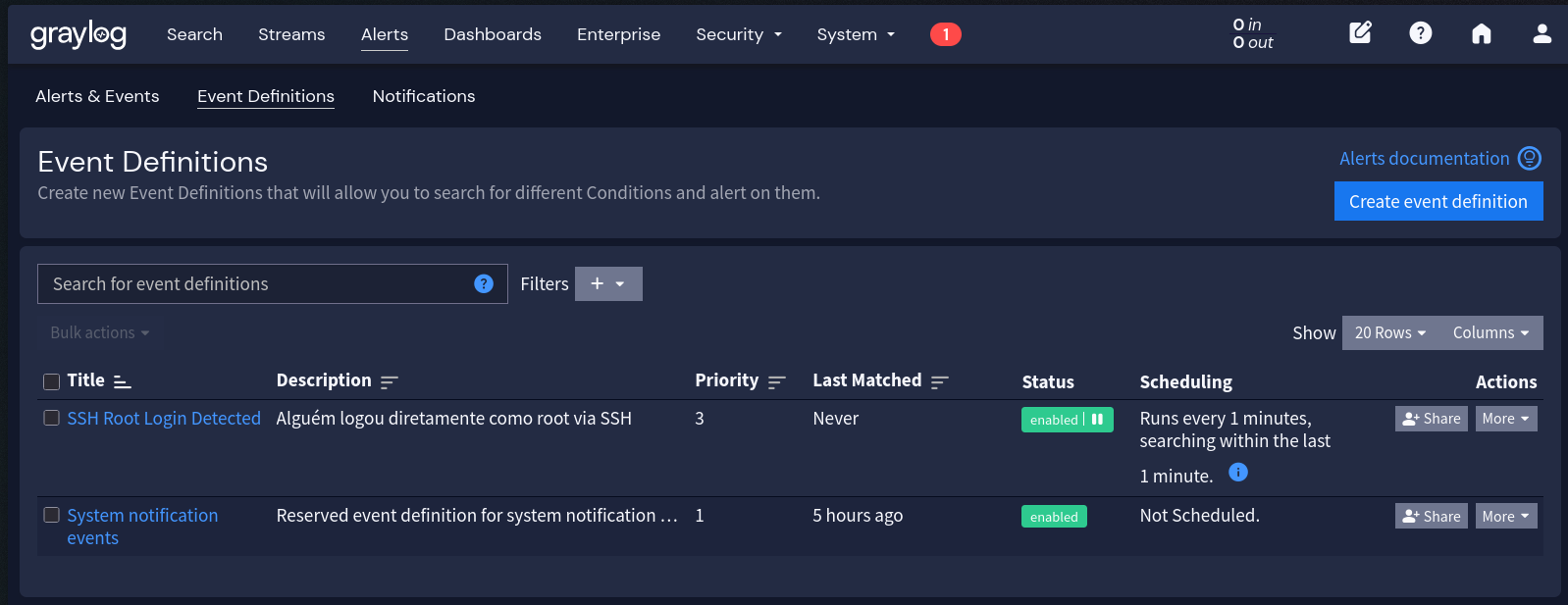Open the help question mark icon
The image size is (1568, 605).
coord(1420,33)
